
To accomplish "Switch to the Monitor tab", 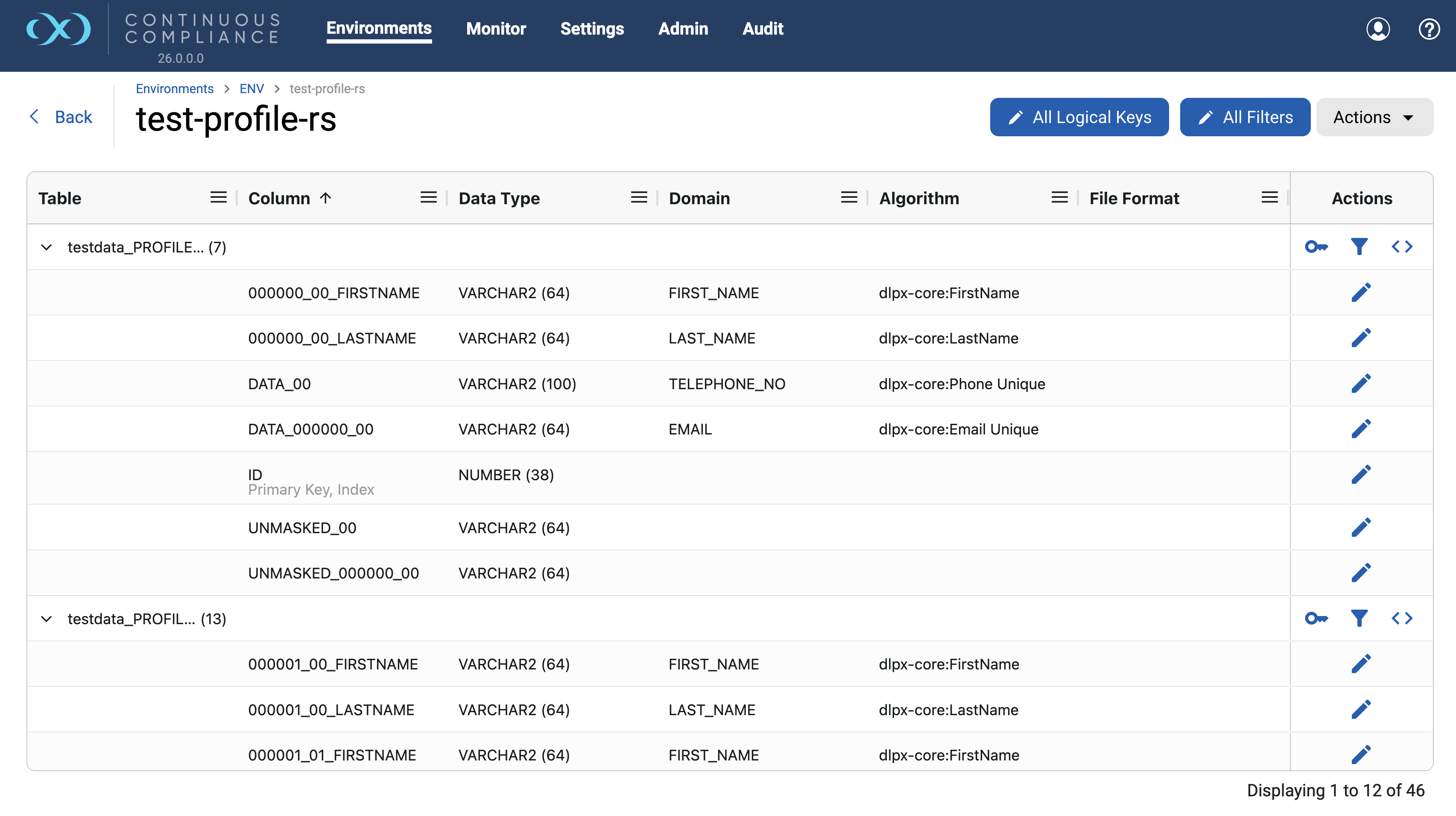I will pyautogui.click(x=496, y=29).
